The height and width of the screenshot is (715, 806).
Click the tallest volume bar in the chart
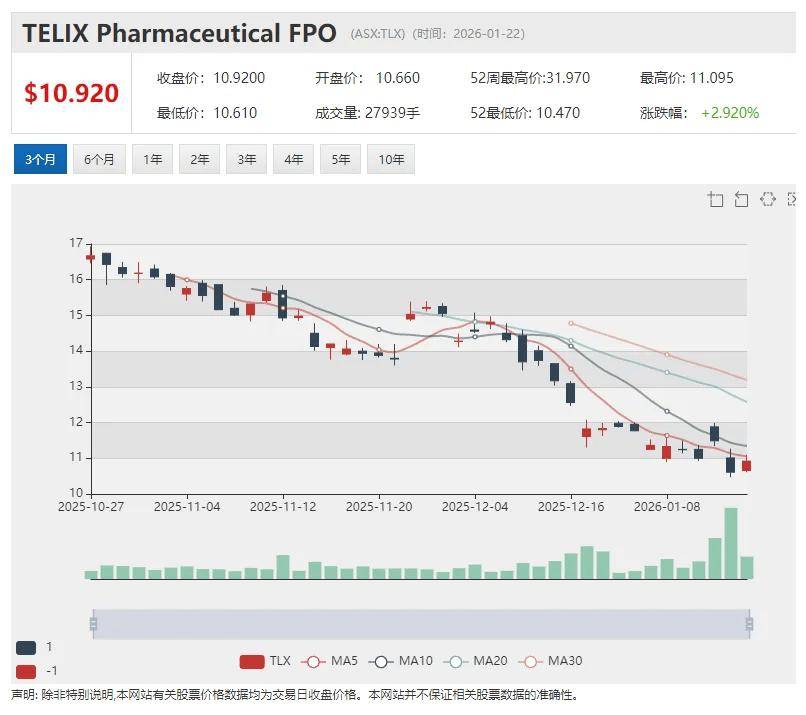[x=731, y=543]
